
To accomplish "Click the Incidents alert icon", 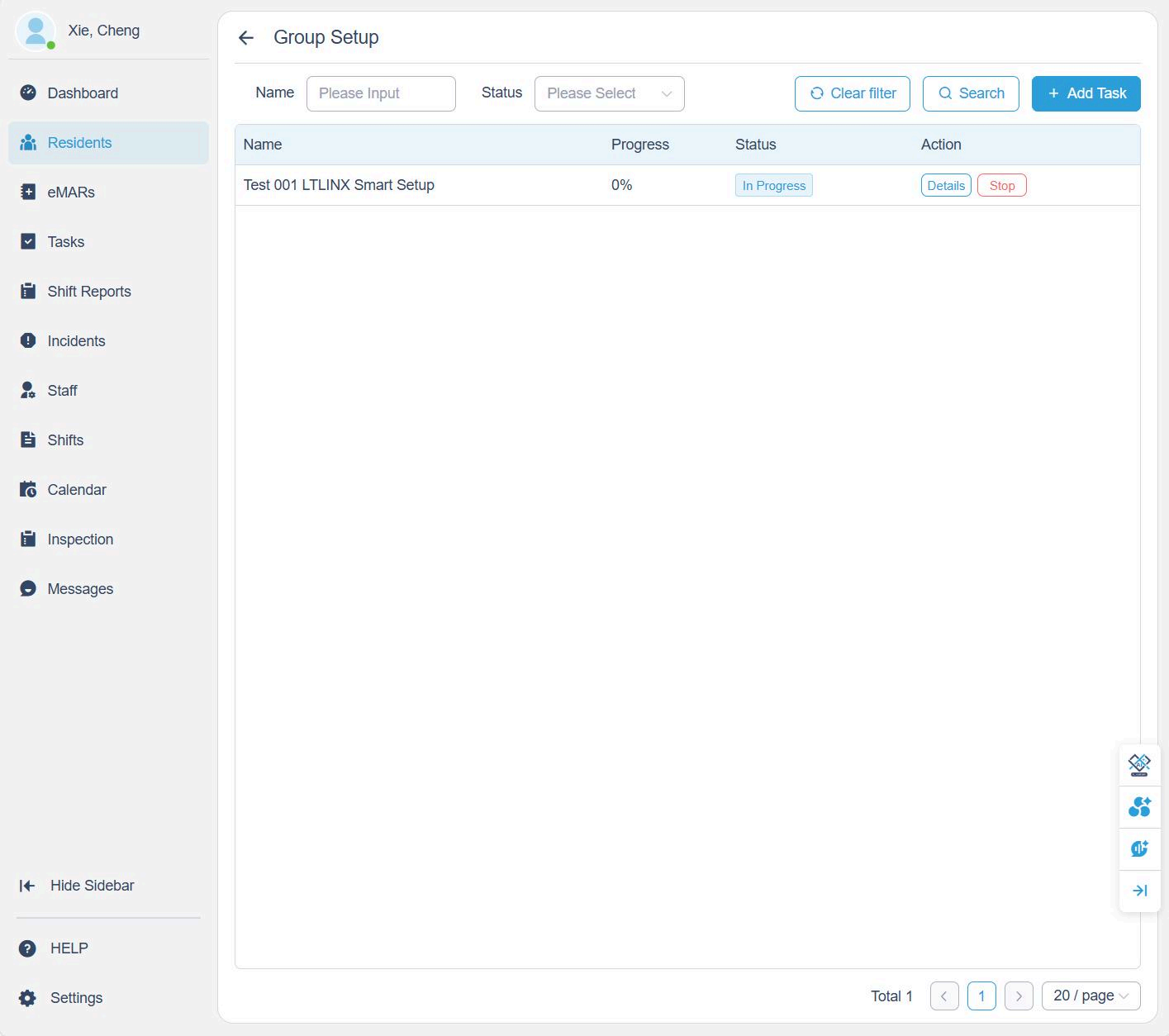I will 28,340.
